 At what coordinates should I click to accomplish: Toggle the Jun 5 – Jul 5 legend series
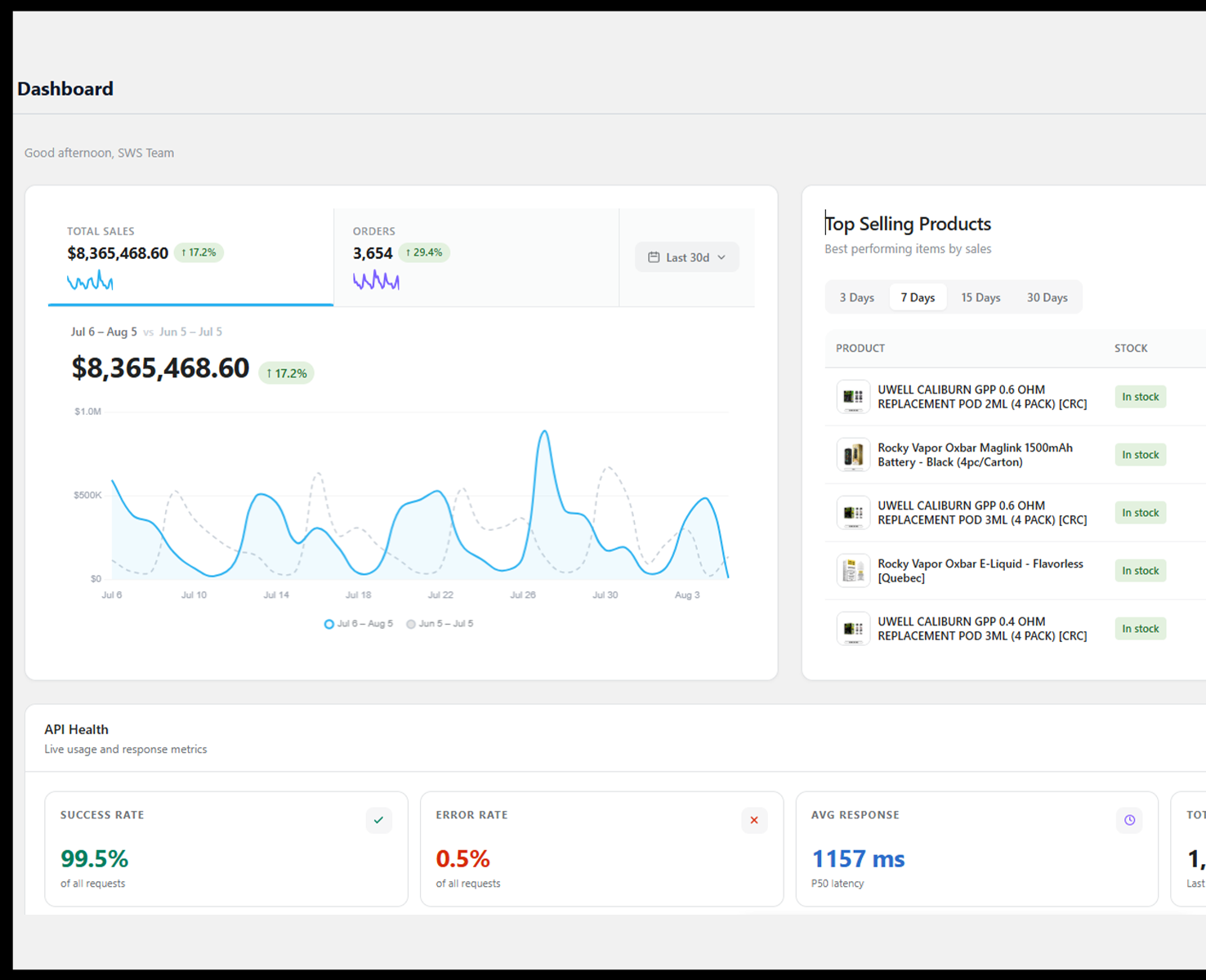click(x=440, y=624)
